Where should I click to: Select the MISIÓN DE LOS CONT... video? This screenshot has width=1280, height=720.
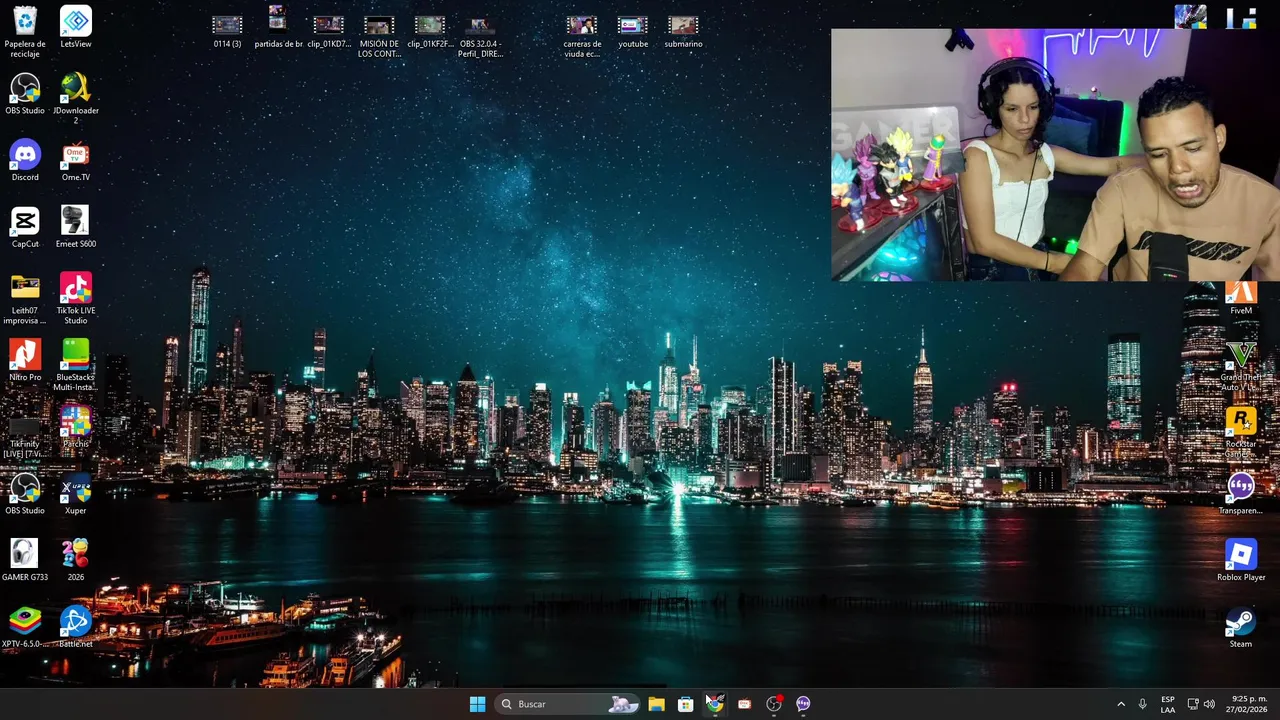[x=379, y=36]
